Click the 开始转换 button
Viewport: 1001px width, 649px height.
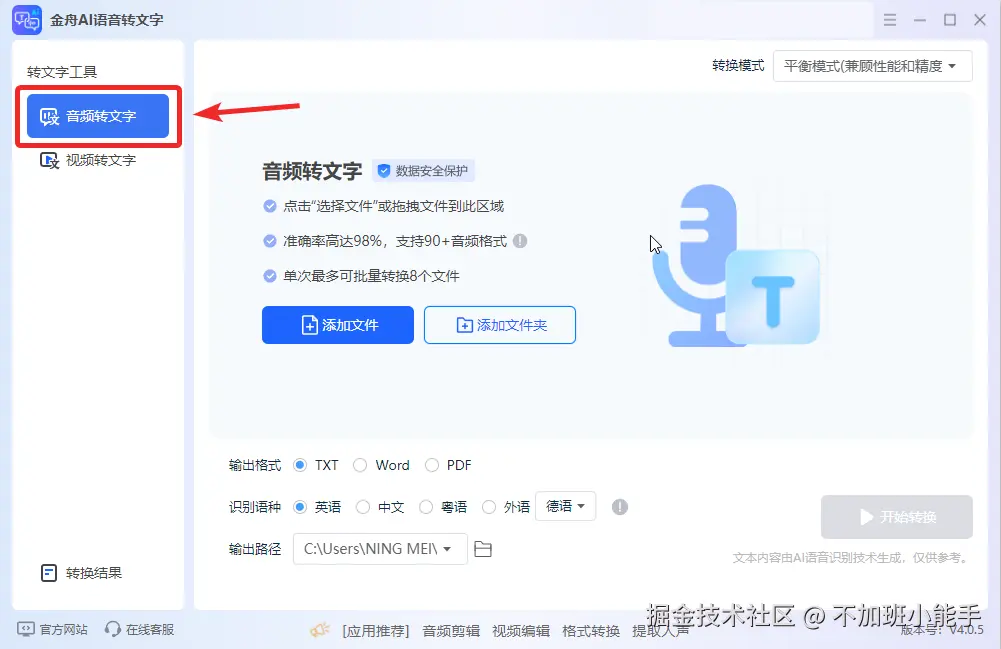click(896, 517)
